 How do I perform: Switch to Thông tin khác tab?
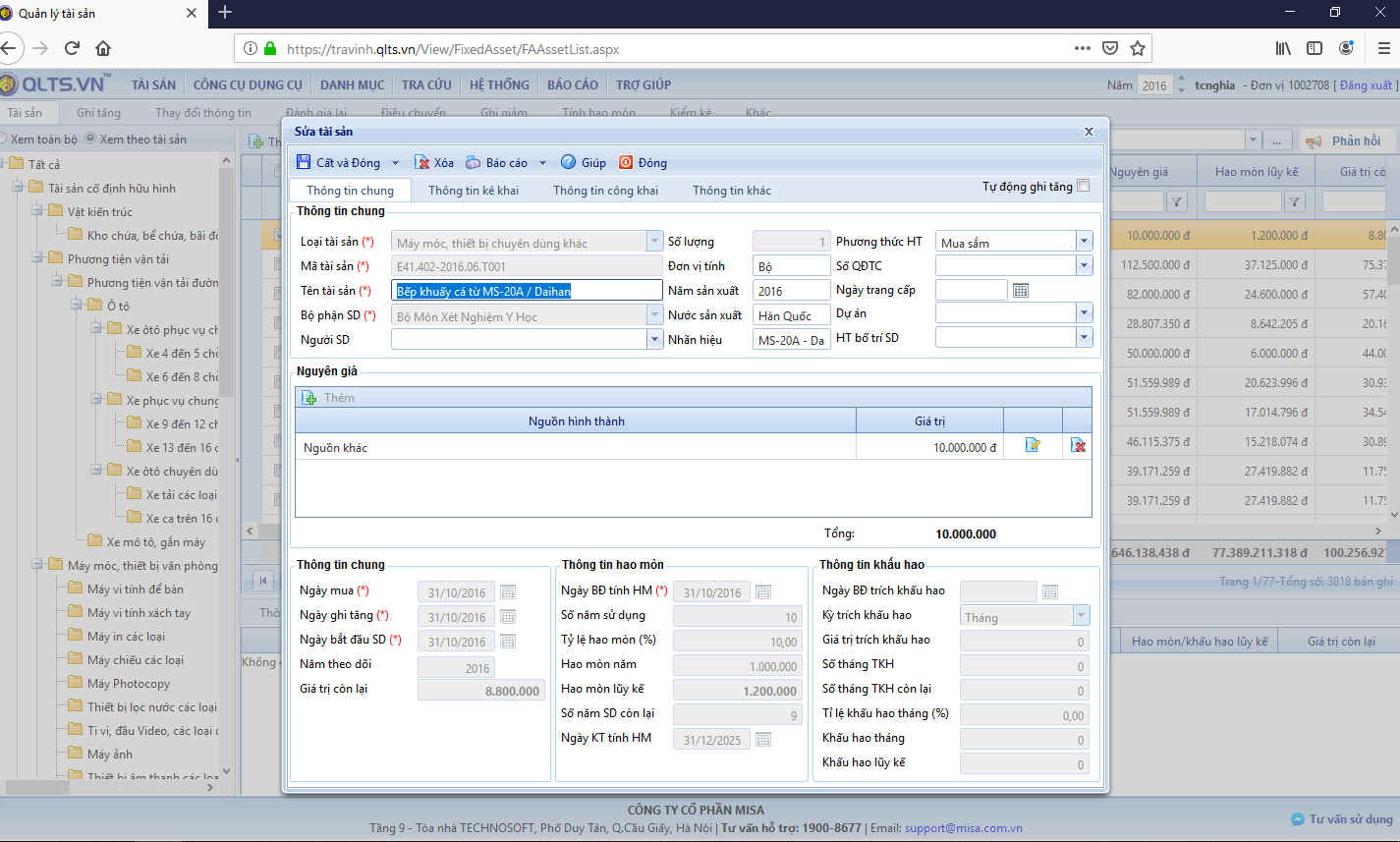coord(732,191)
